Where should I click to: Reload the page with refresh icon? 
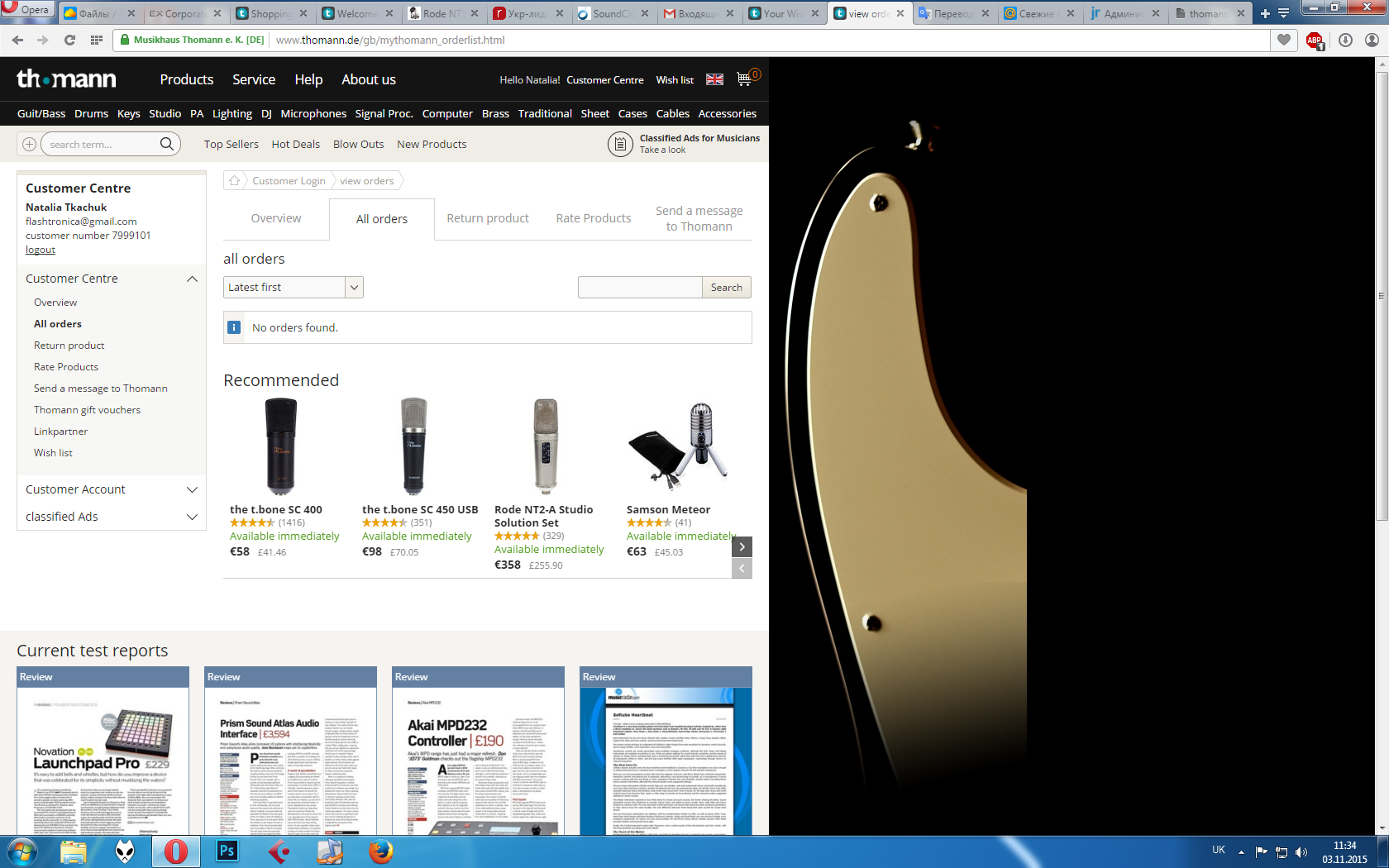[x=69, y=40]
